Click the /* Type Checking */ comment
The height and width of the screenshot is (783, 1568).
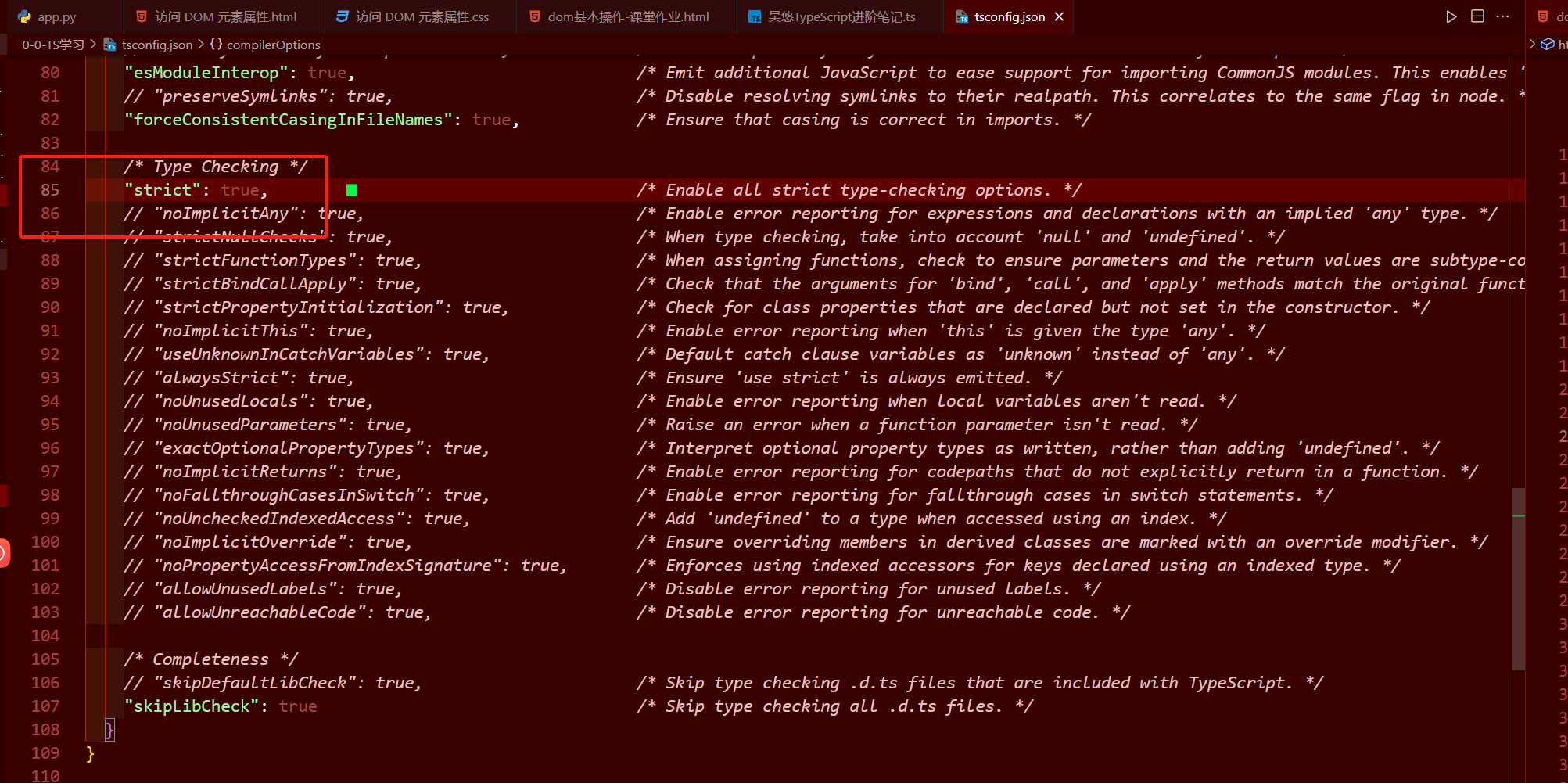pyautogui.click(x=216, y=167)
